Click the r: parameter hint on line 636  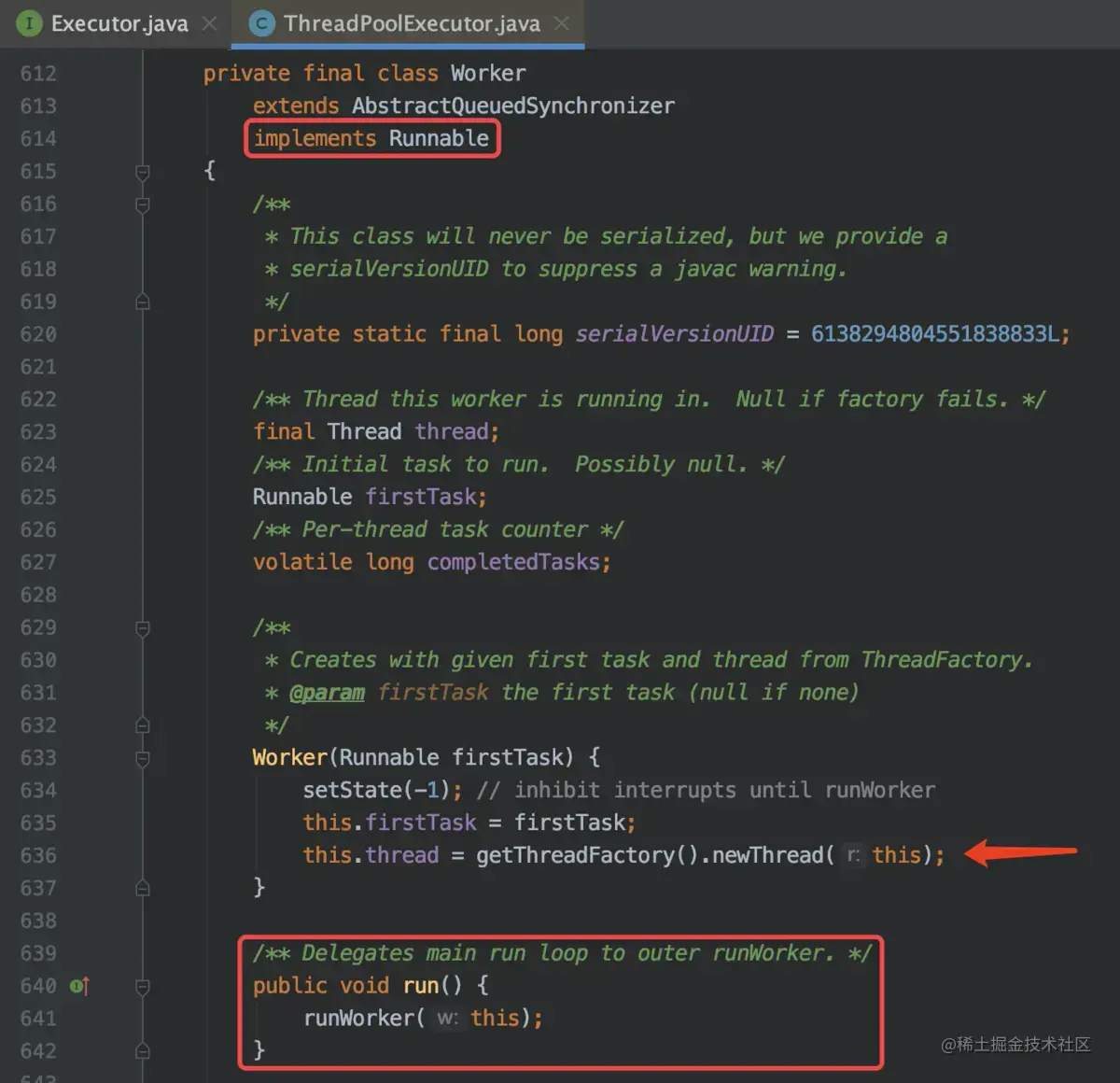click(853, 855)
